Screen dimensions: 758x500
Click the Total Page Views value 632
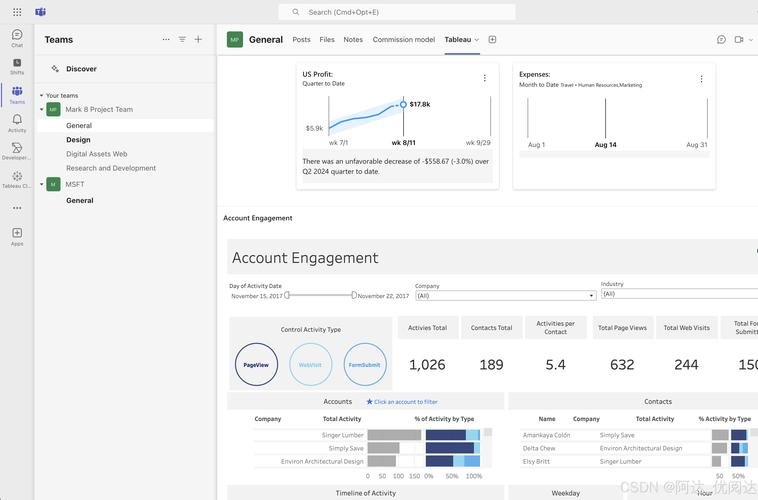point(622,365)
